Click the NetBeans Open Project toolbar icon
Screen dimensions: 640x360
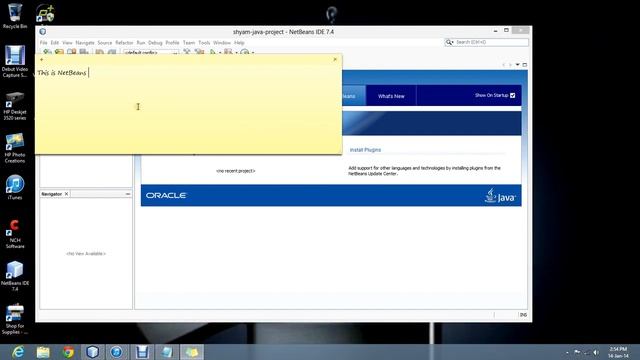pyautogui.click(x=71, y=52)
